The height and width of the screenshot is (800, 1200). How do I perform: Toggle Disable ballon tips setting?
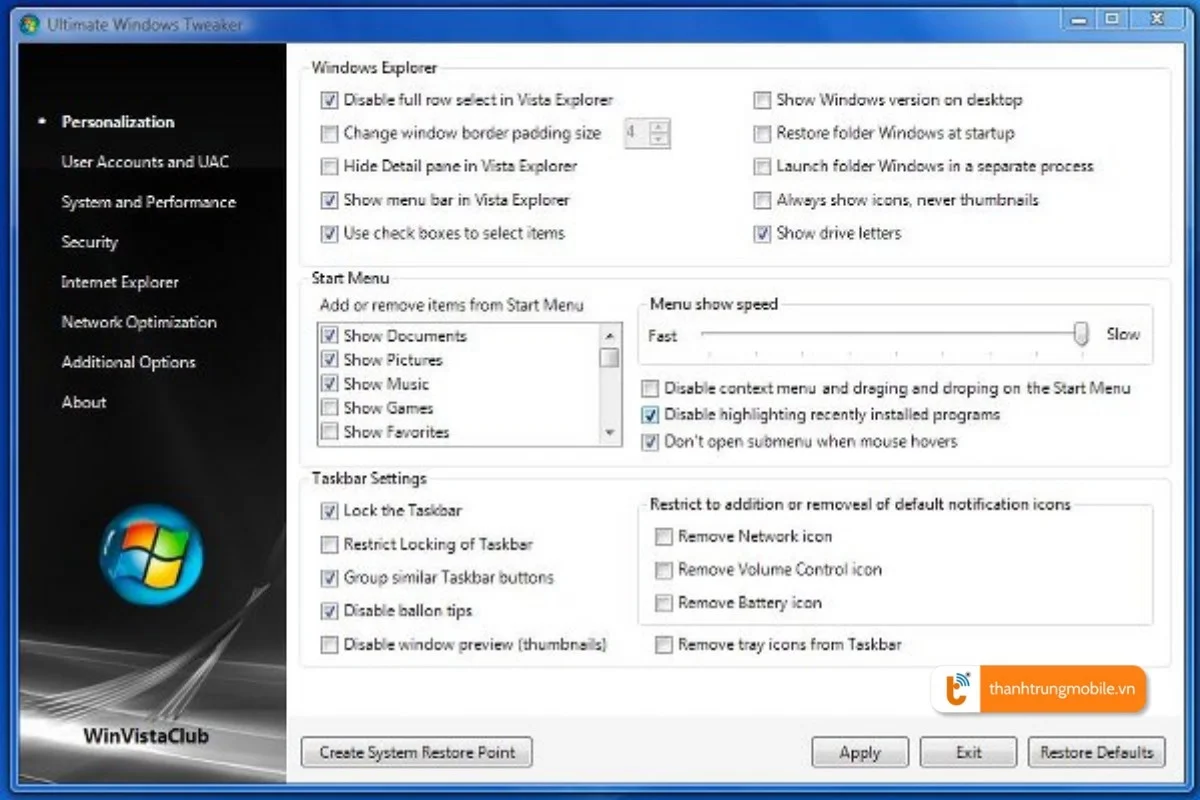click(x=329, y=611)
